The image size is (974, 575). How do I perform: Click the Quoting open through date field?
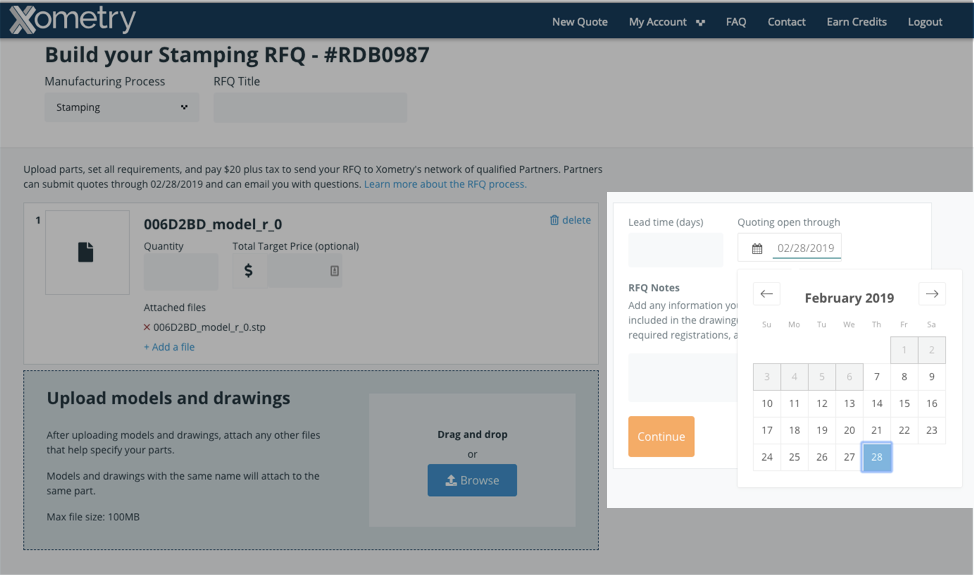coord(806,248)
